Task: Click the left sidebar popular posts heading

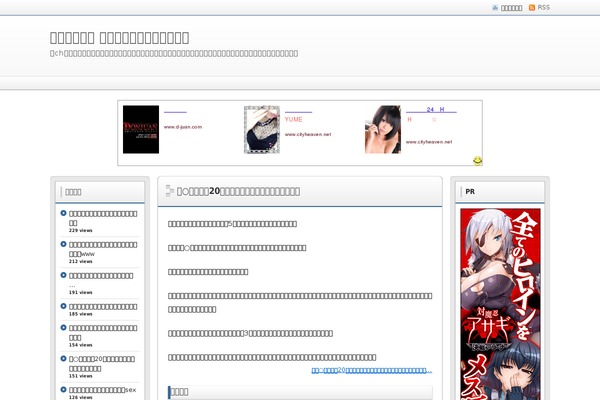Action: coord(73,192)
